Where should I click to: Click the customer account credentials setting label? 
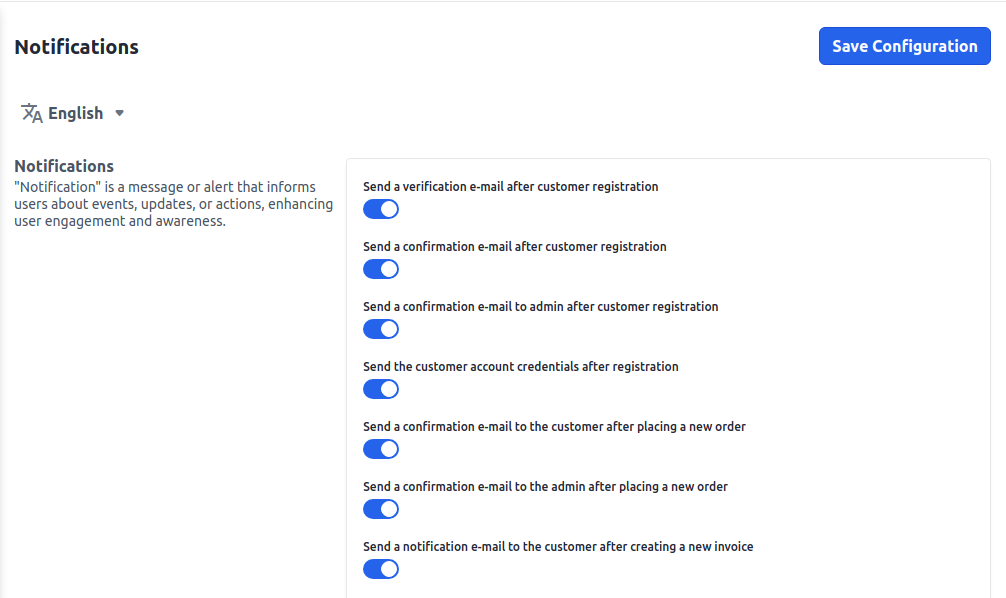[x=521, y=366]
